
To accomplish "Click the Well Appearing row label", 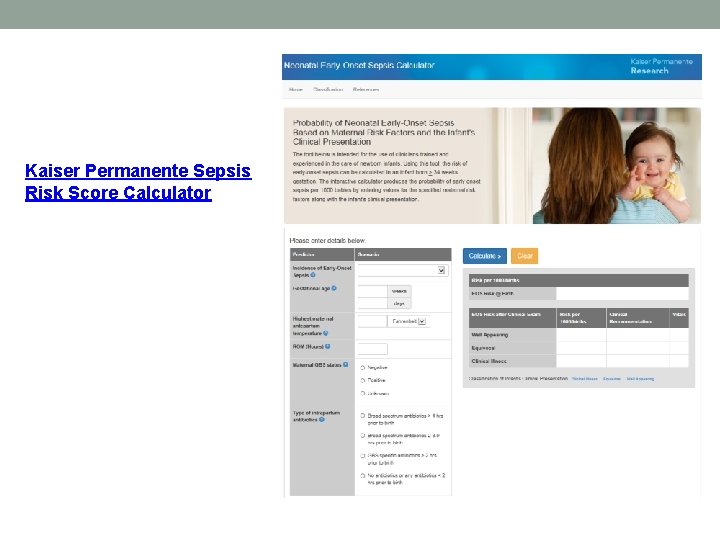I will (x=489, y=335).
